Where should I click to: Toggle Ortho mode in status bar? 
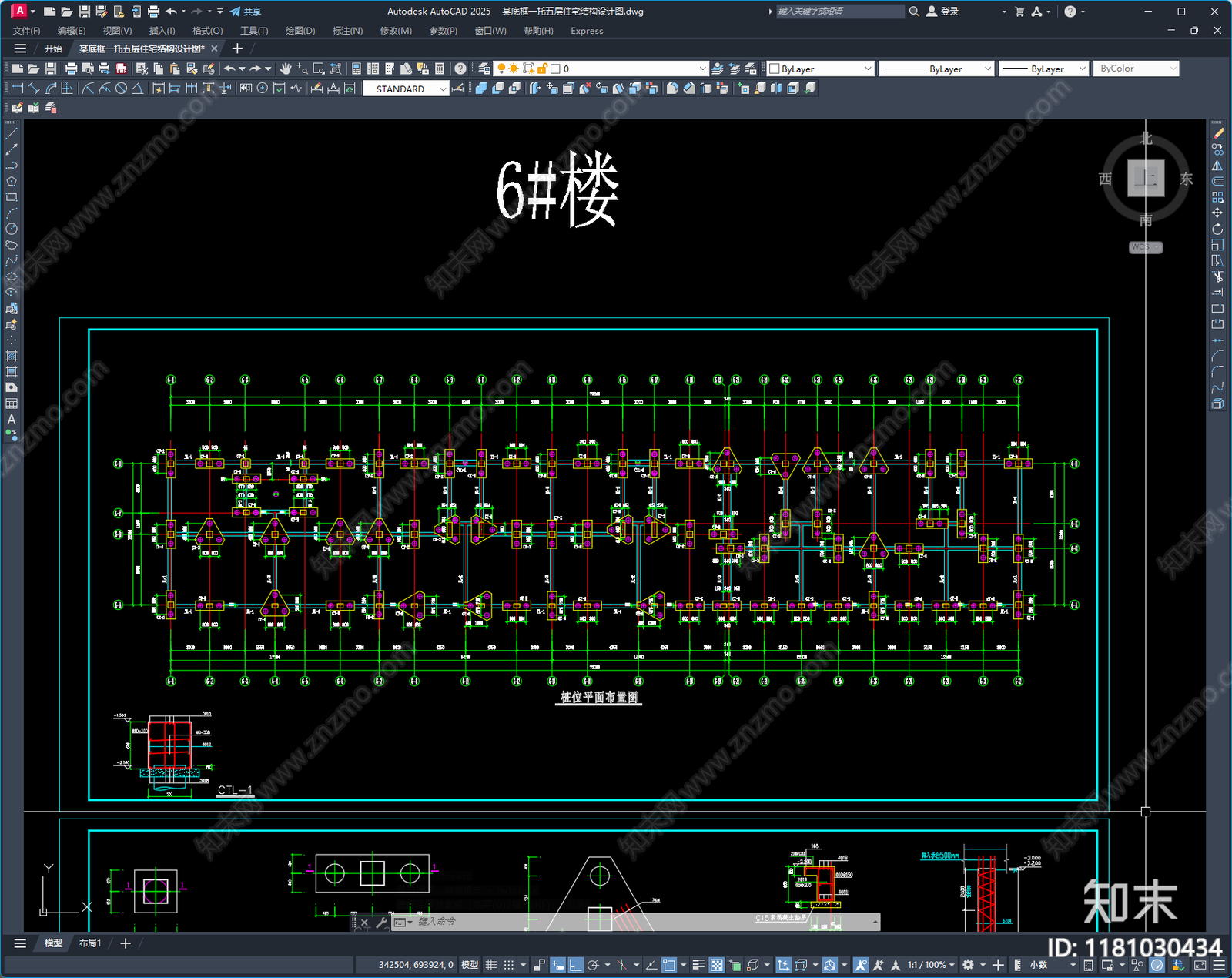(x=575, y=965)
